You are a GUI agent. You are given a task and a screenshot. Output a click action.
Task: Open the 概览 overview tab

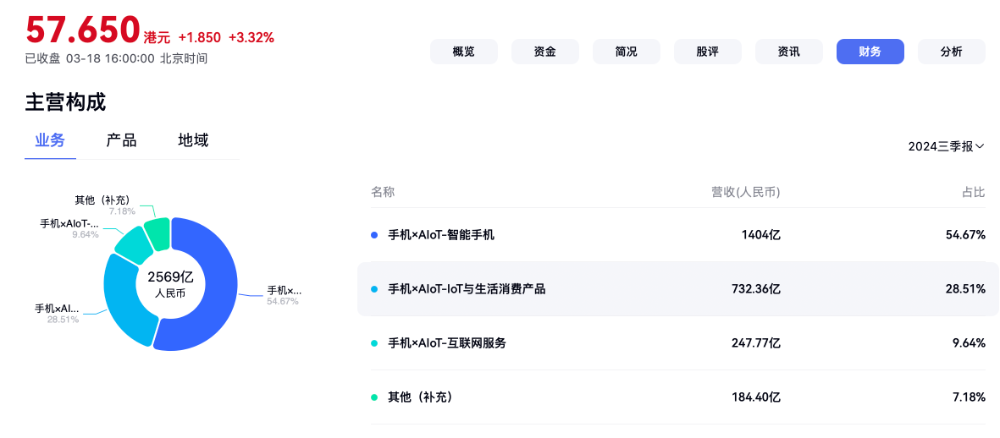(464, 52)
